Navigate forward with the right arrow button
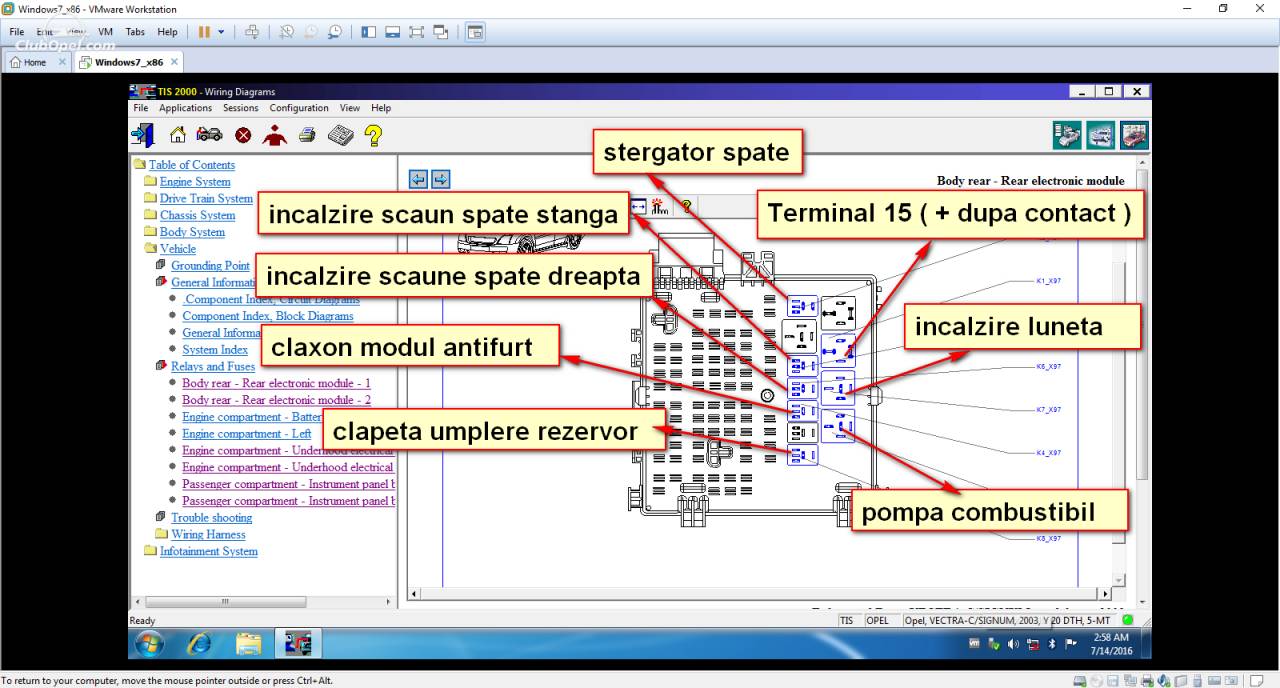 pyautogui.click(x=440, y=179)
